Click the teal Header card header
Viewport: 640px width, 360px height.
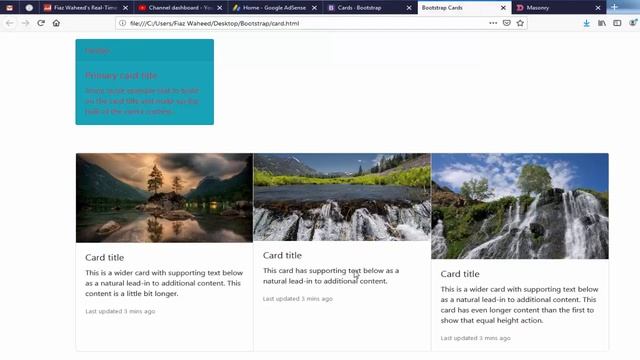[144, 50]
